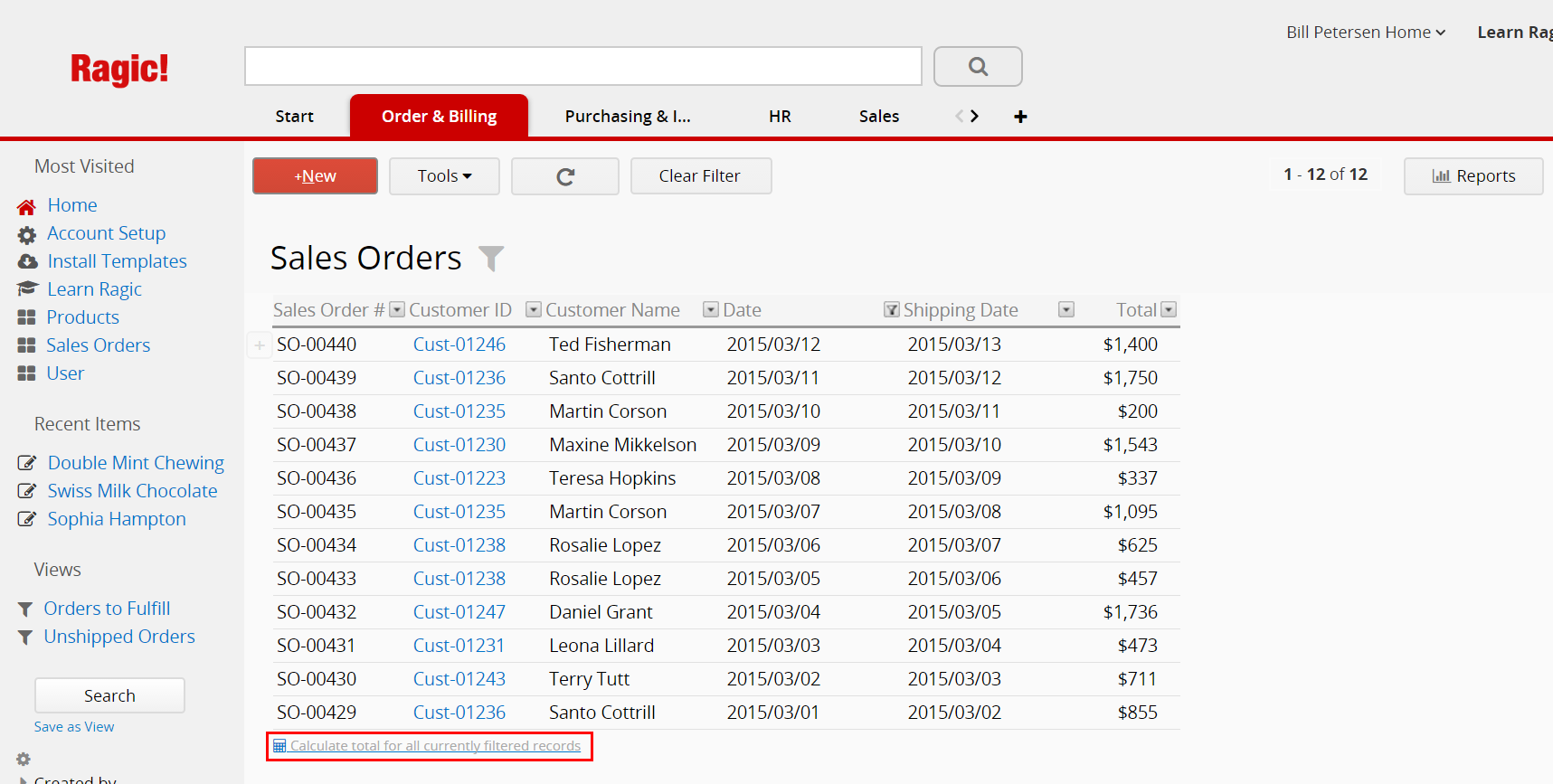Screen dimensions: 1553x784
Task: Click the plus expander on row SO-00440
Action: coord(260,345)
